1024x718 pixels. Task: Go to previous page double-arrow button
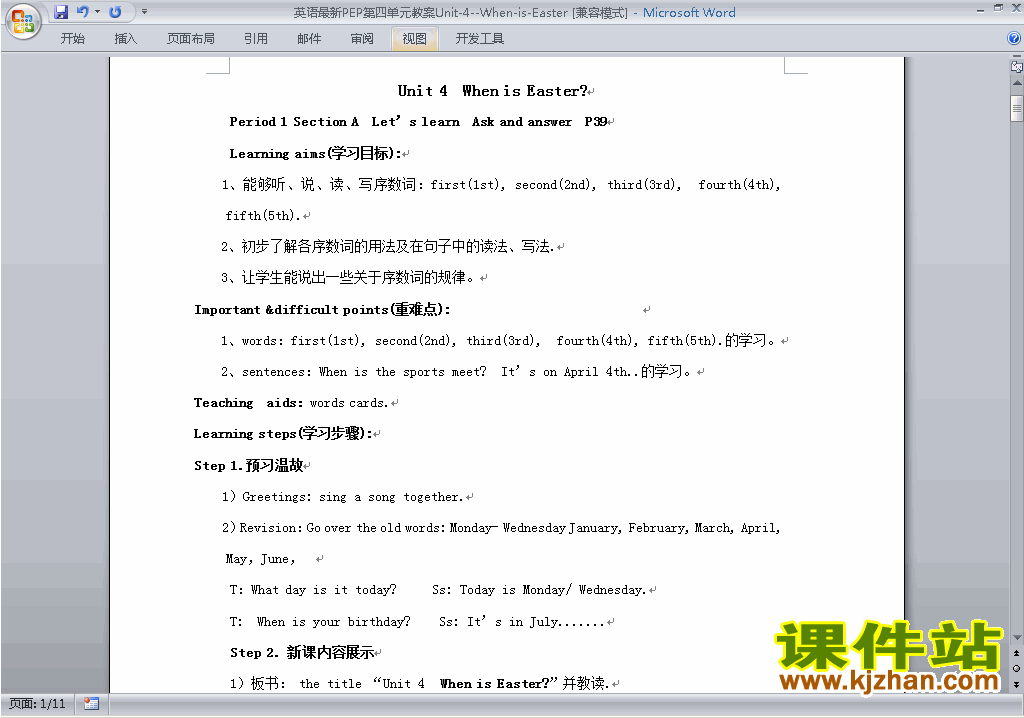coord(1016,653)
